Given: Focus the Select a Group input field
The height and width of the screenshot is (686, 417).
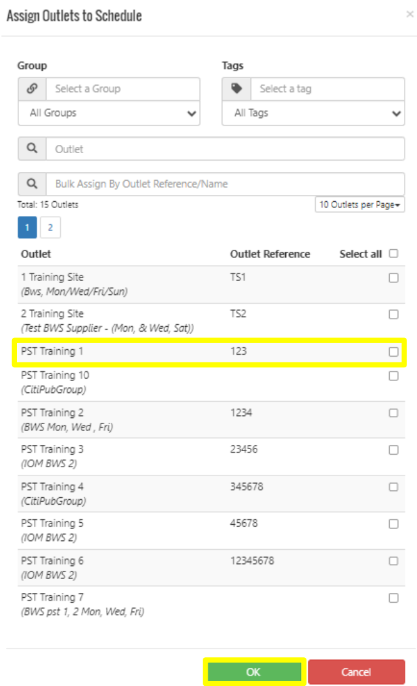Looking at the screenshot, I should [x=123, y=89].
